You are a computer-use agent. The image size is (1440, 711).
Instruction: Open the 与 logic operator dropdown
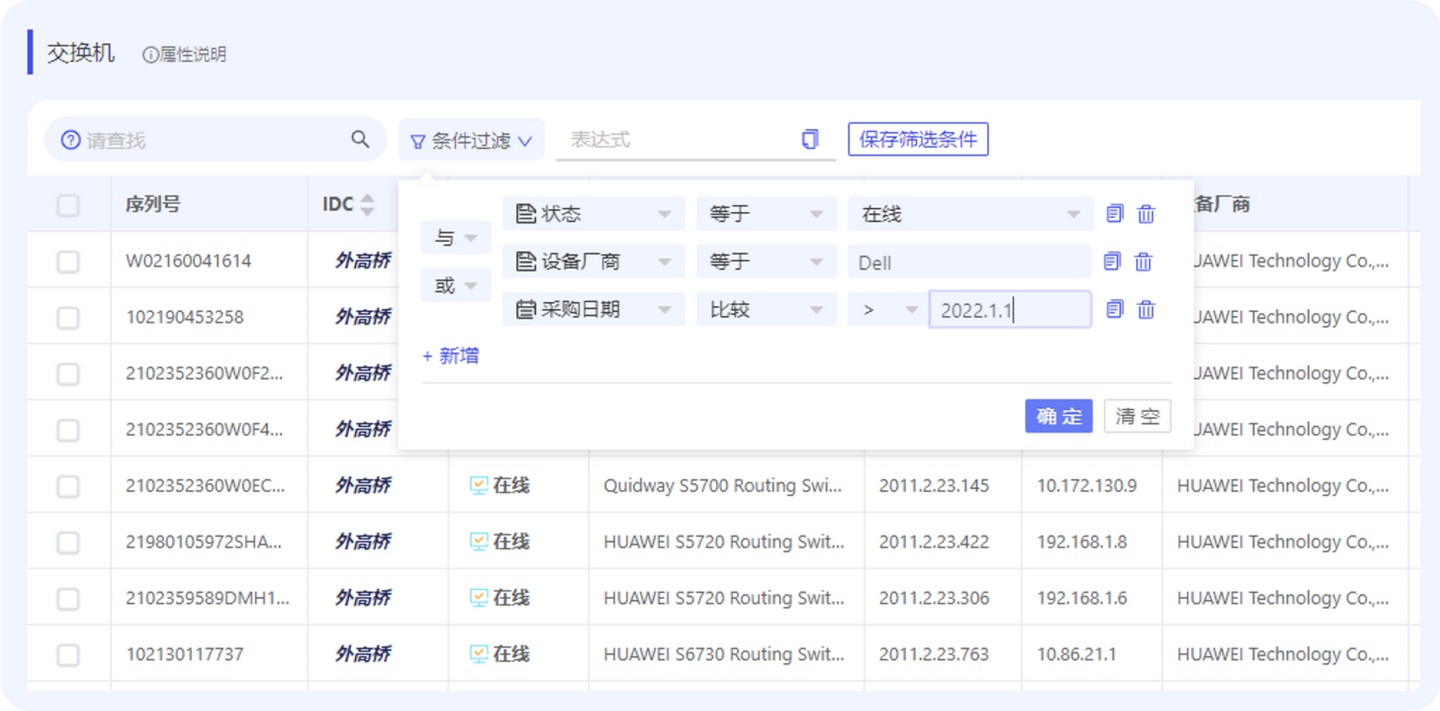pyautogui.click(x=456, y=237)
